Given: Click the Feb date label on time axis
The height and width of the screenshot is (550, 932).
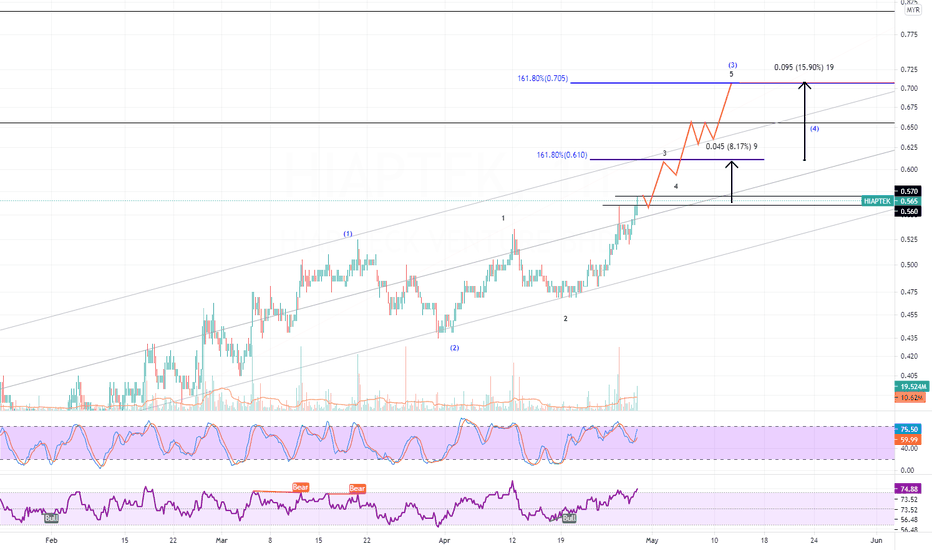Looking at the screenshot, I should [52, 540].
